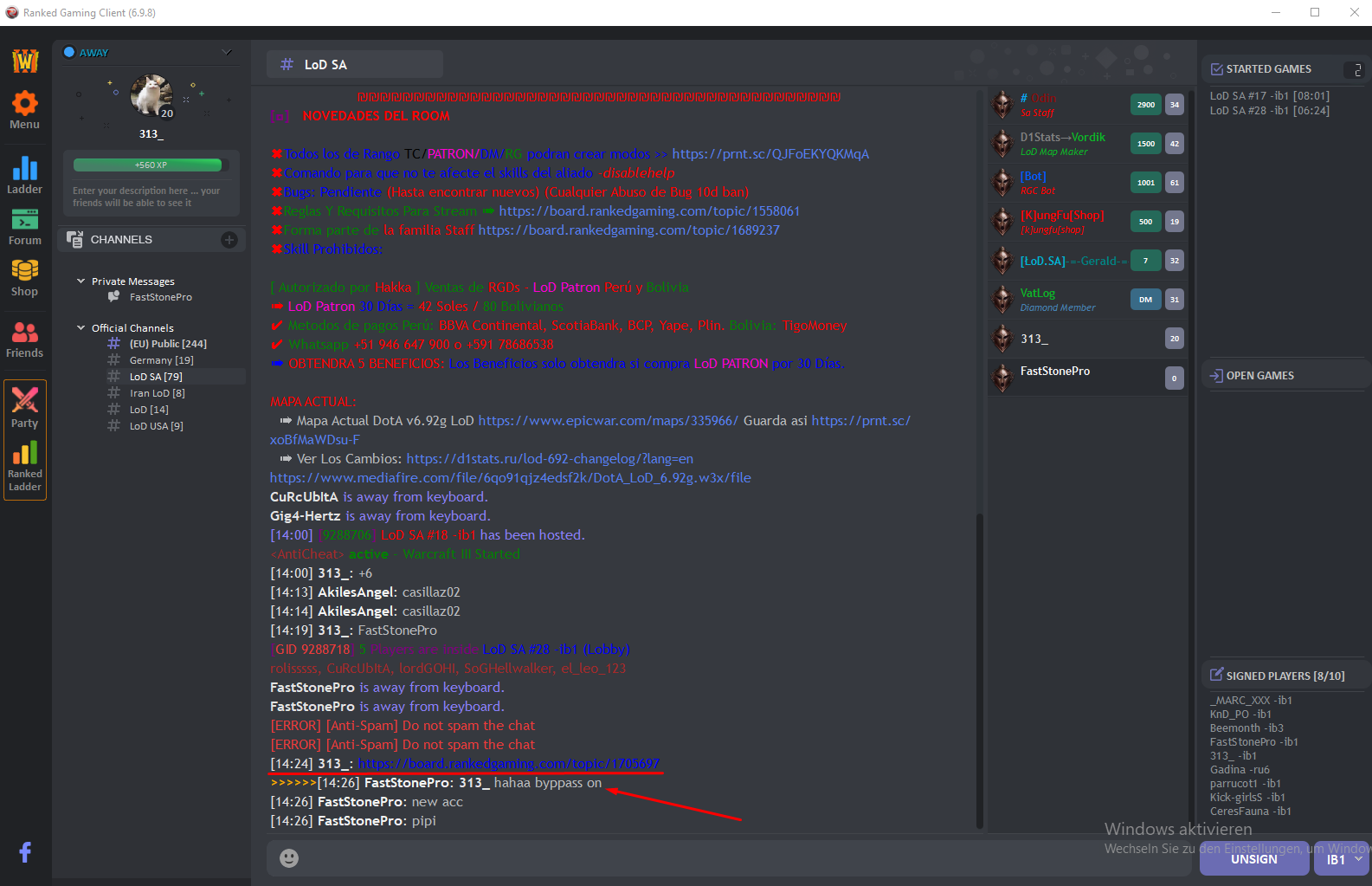Open the topic/1689237 staff link

pyautogui.click(x=629, y=230)
